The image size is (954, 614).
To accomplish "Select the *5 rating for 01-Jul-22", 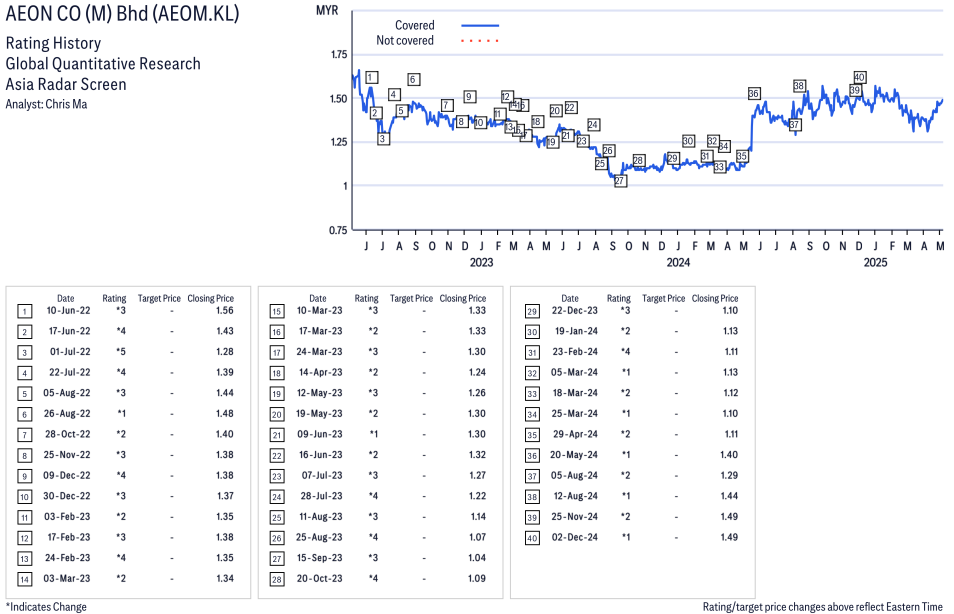I will (x=121, y=352).
